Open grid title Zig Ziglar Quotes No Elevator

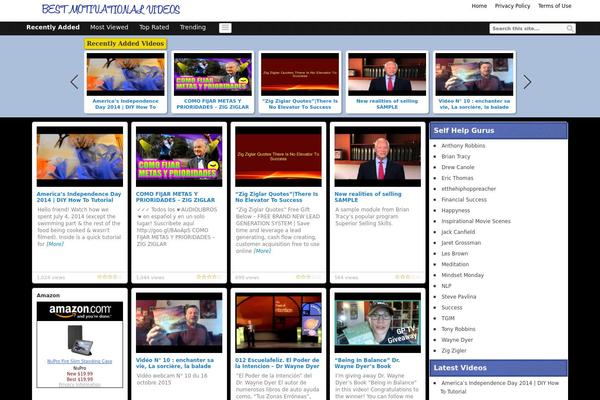click(x=276, y=197)
